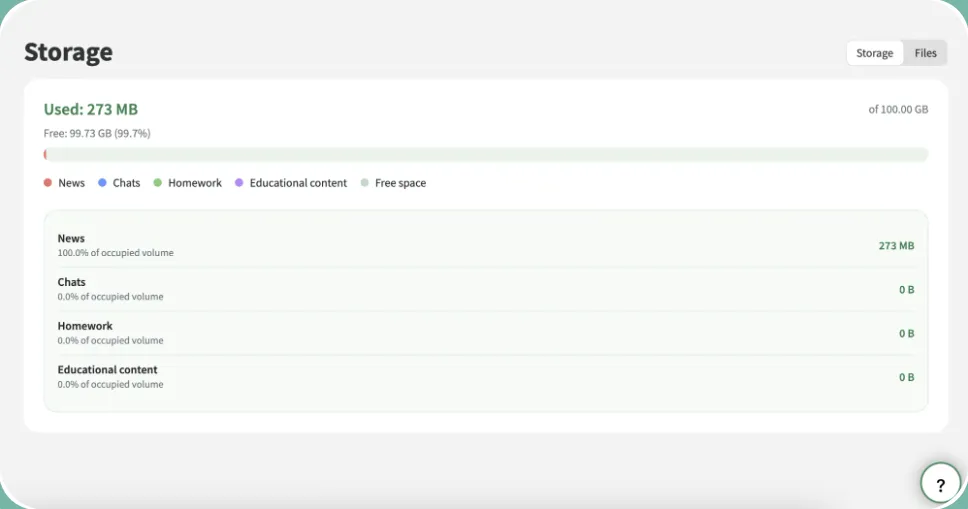The width and height of the screenshot is (968, 509).
Task: Select the Homework legend label
Action: [x=194, y=183]
